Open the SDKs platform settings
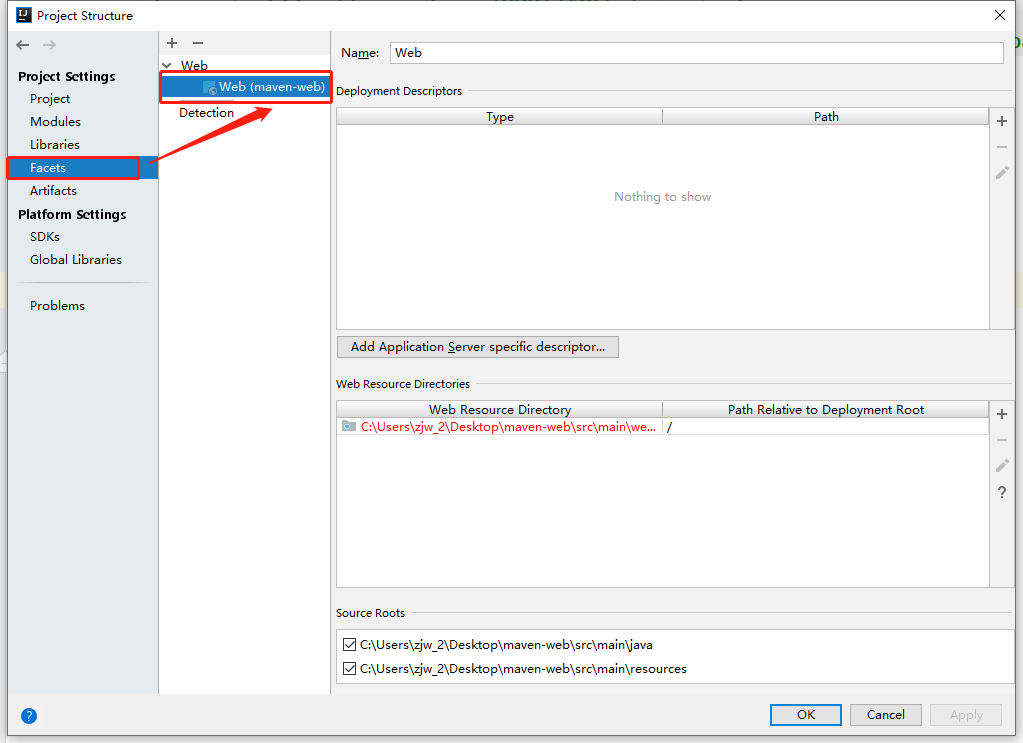This screenshot has width=1023, height=743. pyautogui.click(x=45, y=237)
